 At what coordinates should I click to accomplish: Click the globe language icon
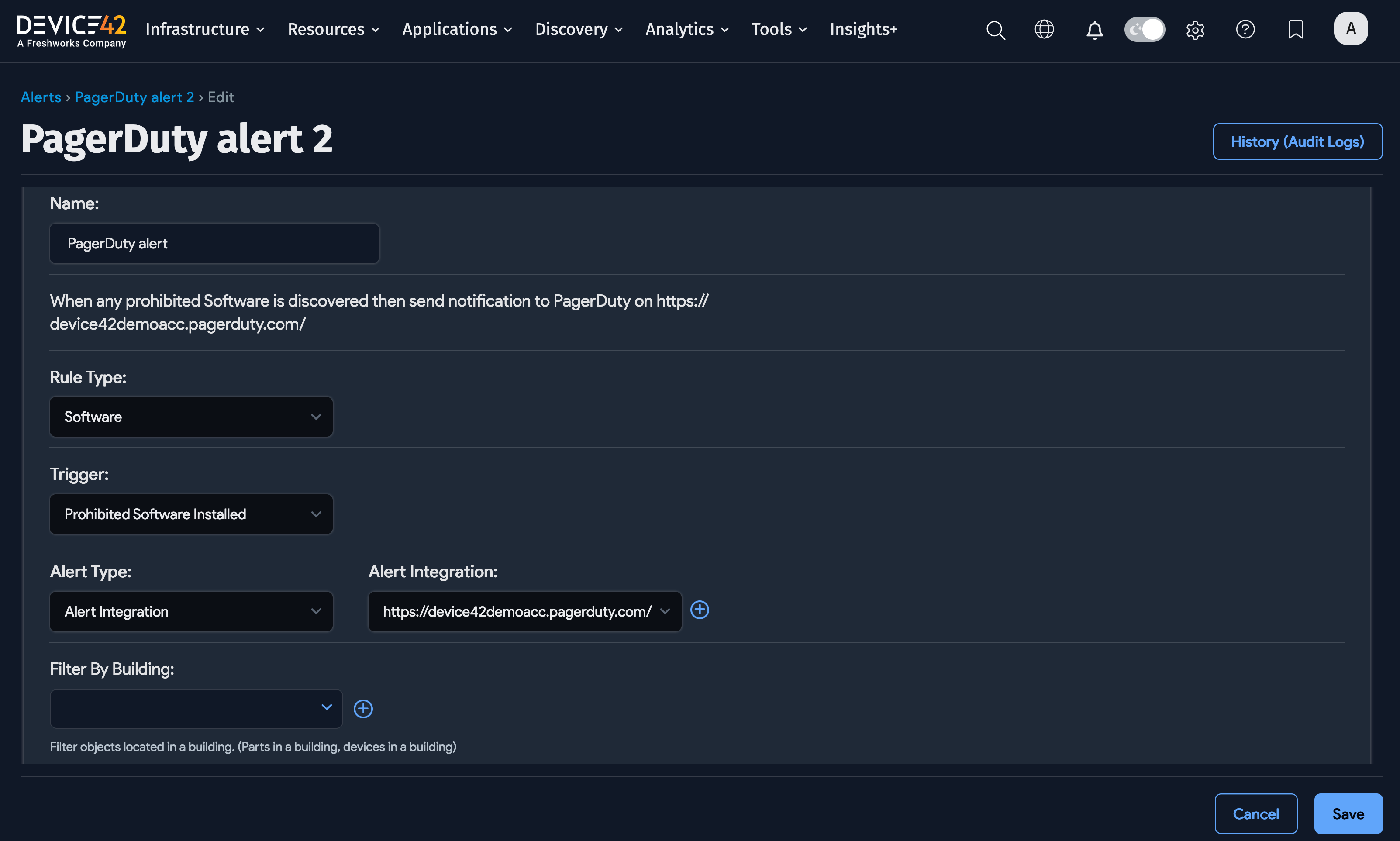click(x=1044, y=30)
